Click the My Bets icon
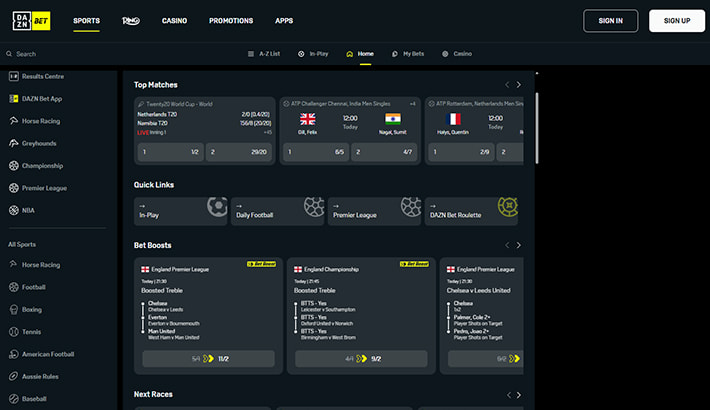This screenshot has height=410, width=710. coord(395,54)
